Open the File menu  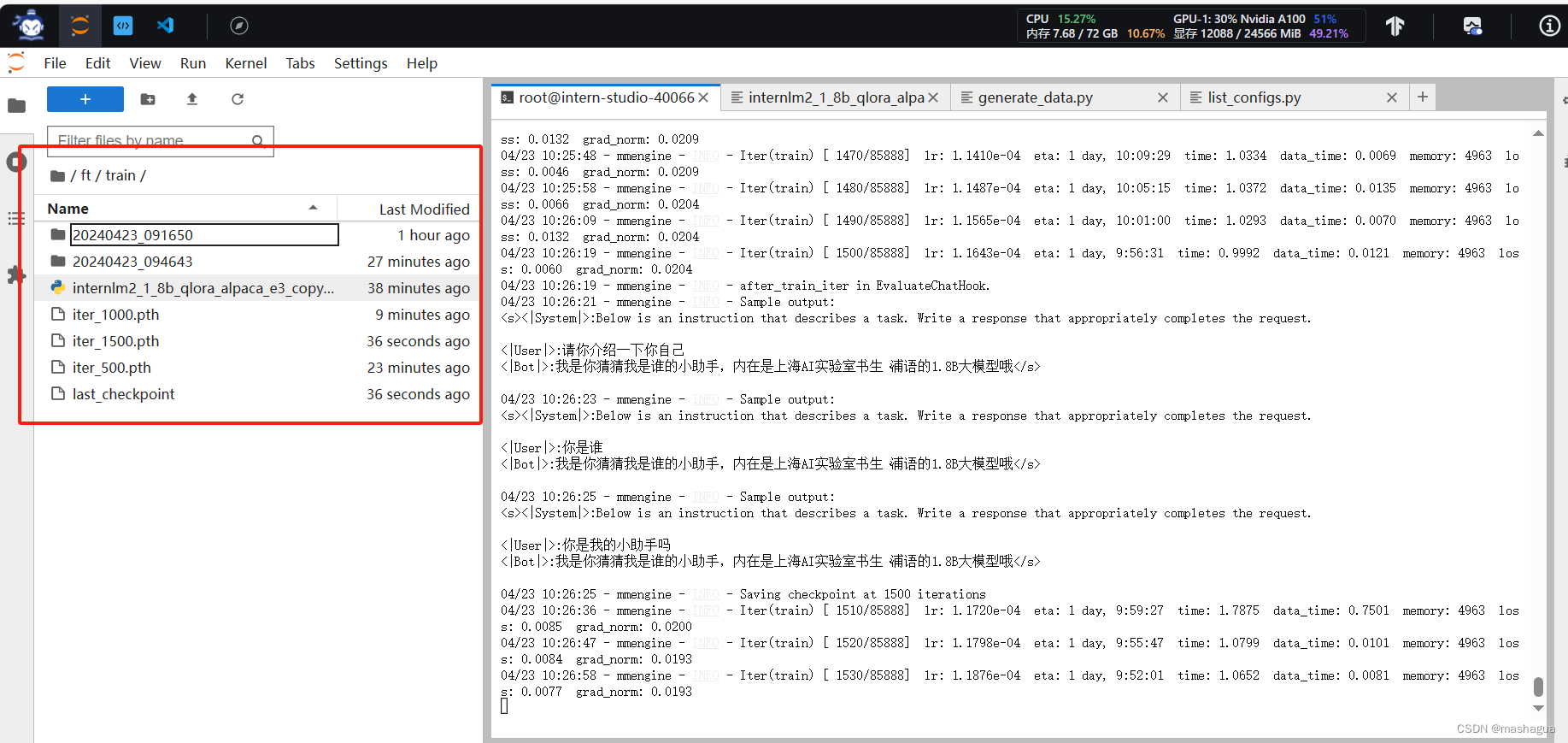55,63
